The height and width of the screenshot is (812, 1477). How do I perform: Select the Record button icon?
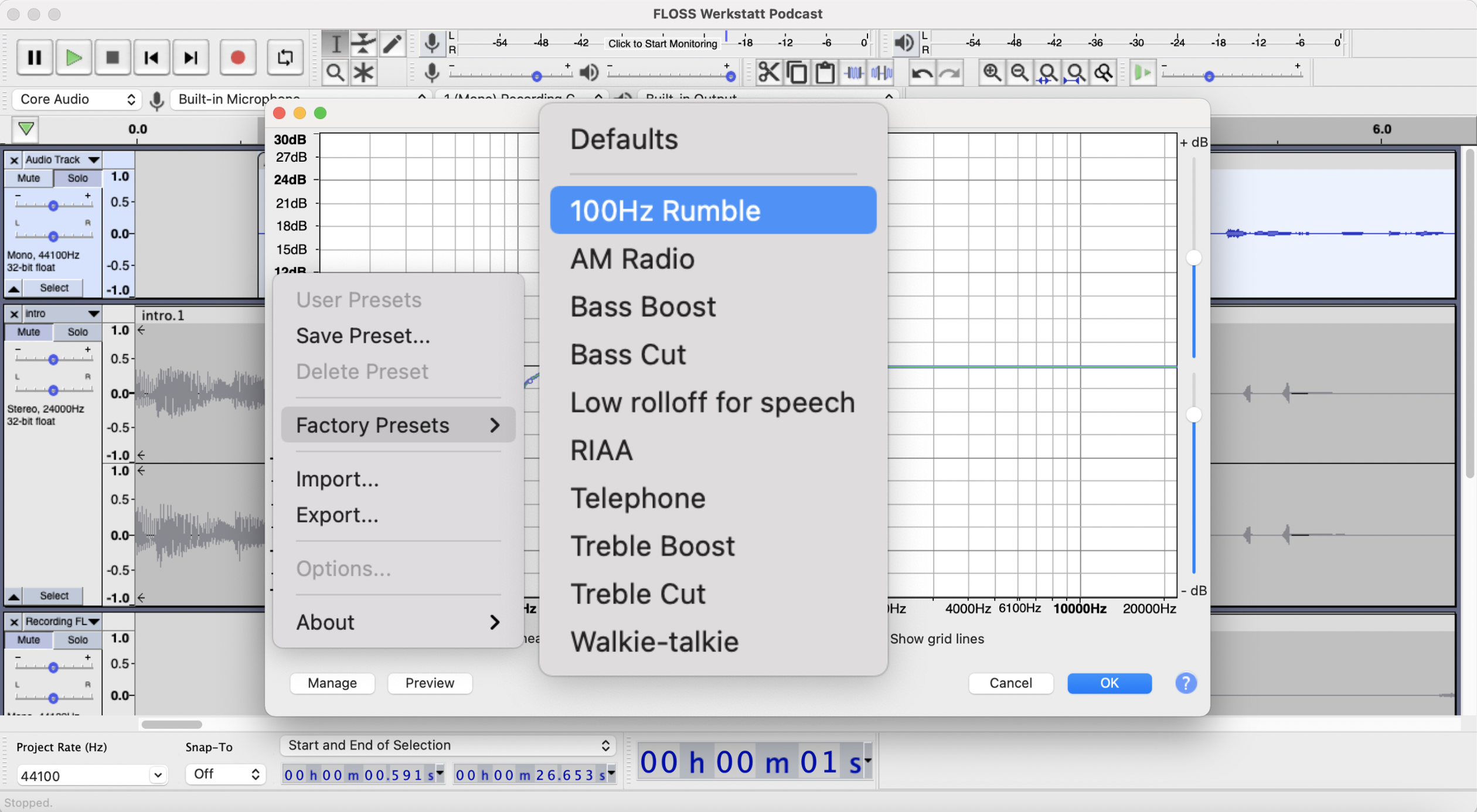pyautogui.click(x=237, y=56)
